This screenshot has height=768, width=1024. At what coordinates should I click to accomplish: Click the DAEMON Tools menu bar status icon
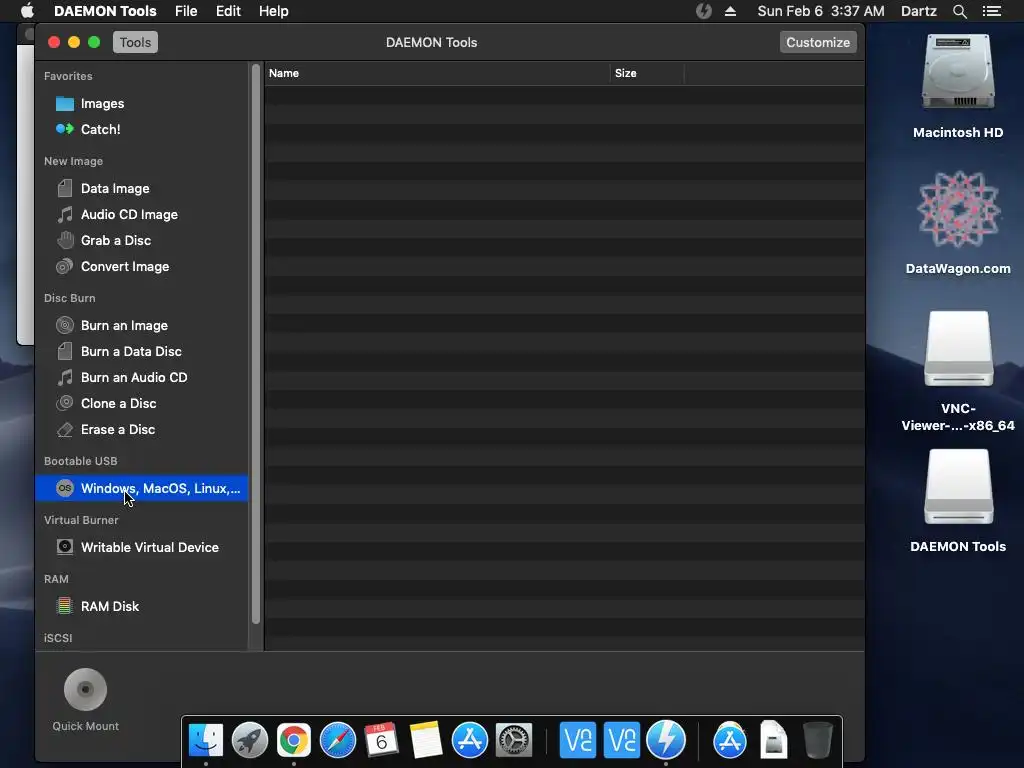pos(703,11)
